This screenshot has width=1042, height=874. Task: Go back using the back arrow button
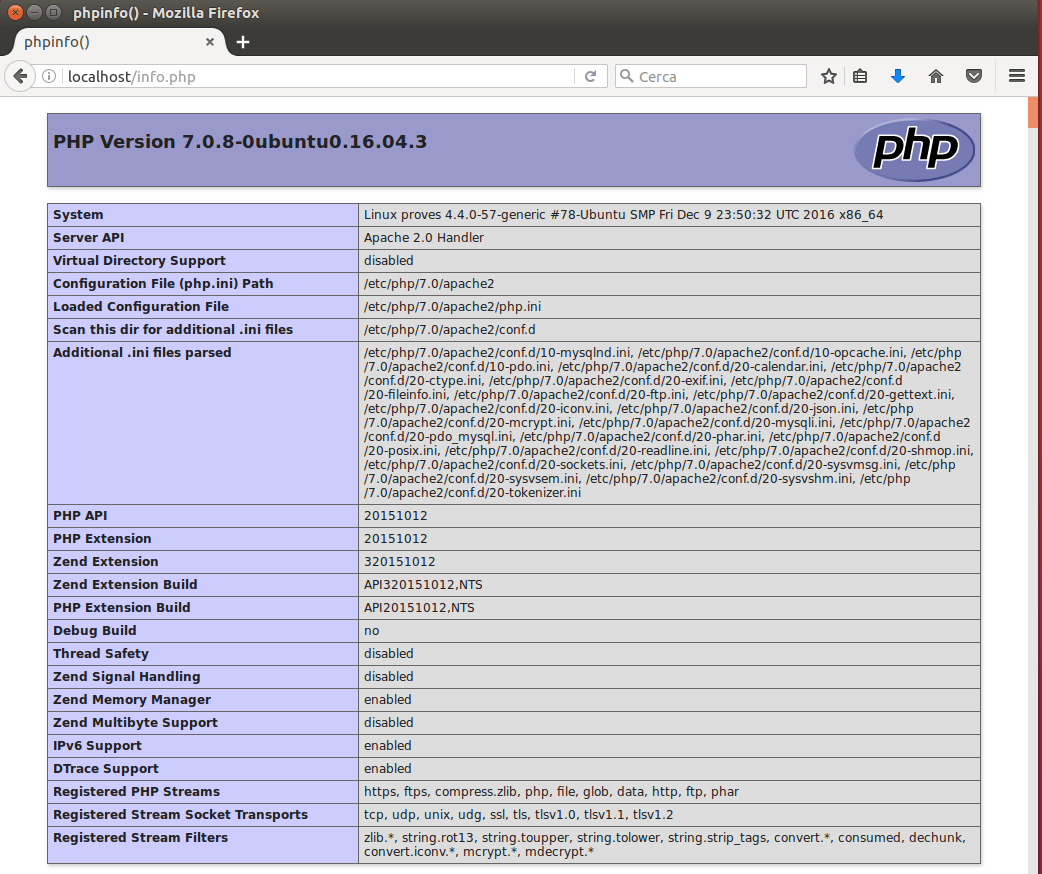coord(20,76)
